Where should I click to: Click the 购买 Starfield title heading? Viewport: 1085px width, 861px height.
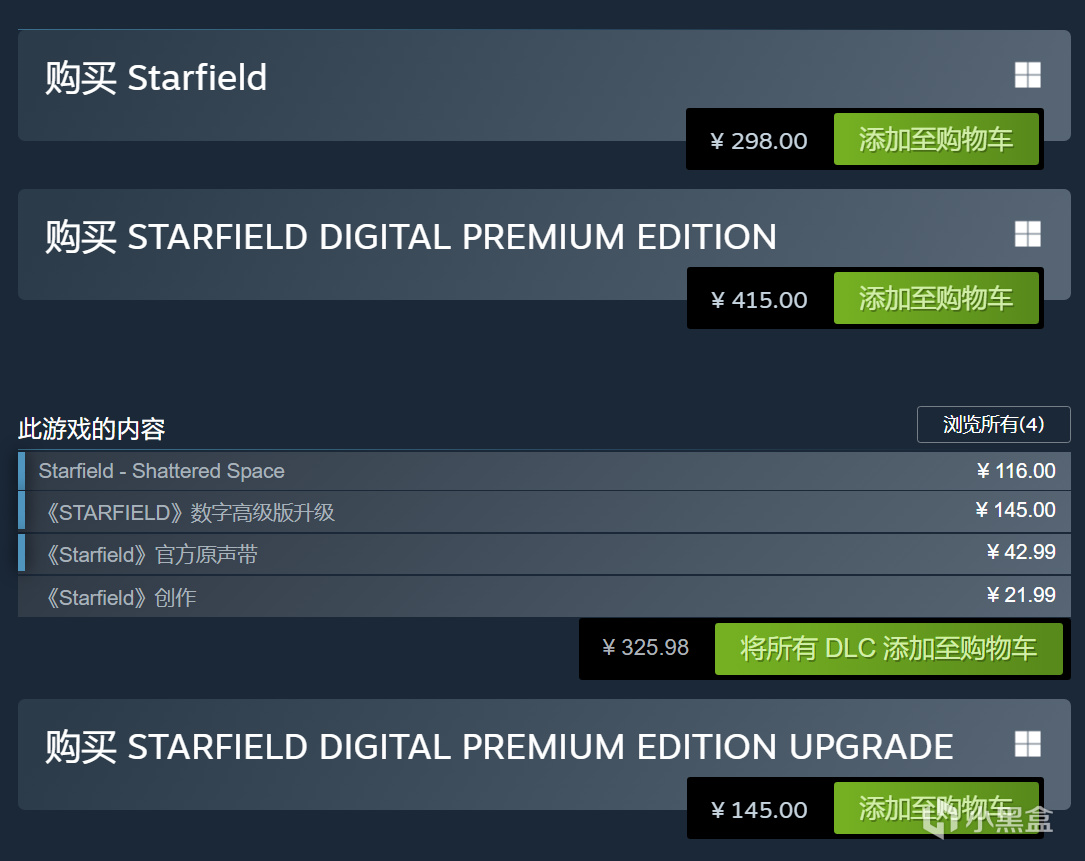pos(156,78)
